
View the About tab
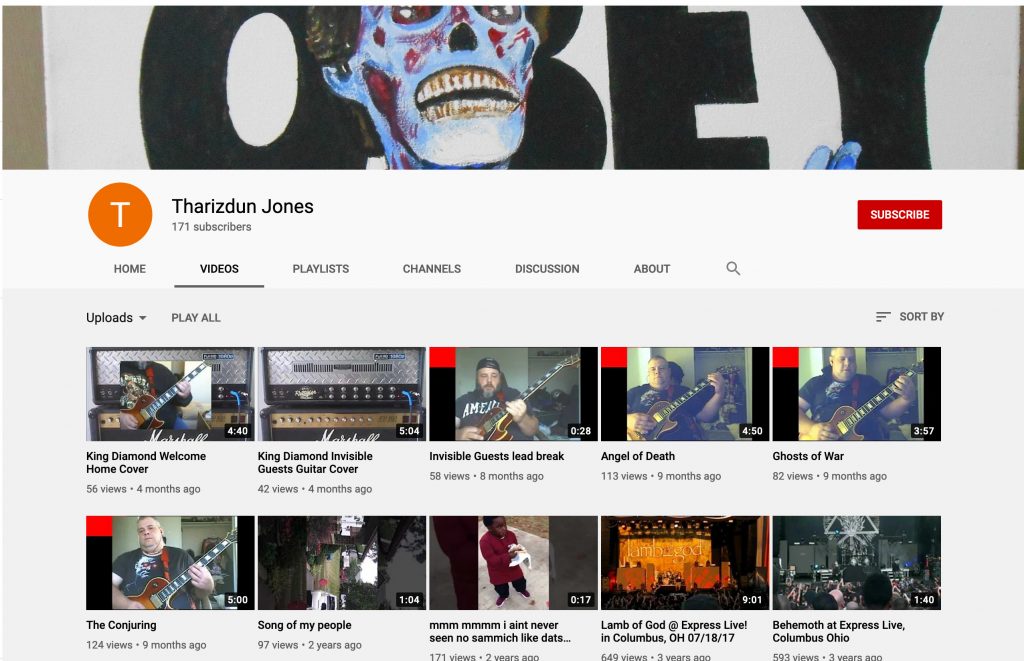(652, 268)
